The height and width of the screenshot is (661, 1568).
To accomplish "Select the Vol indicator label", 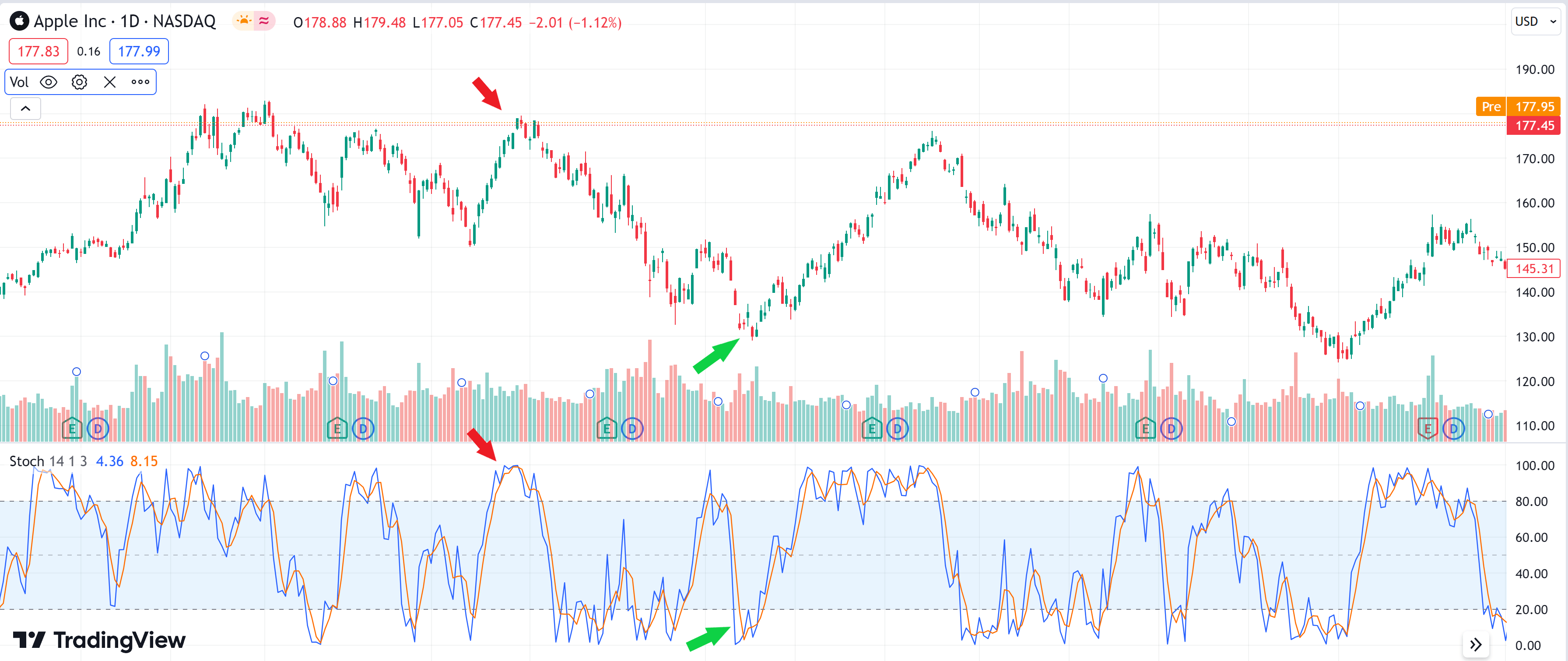I will tap(19, 82).
